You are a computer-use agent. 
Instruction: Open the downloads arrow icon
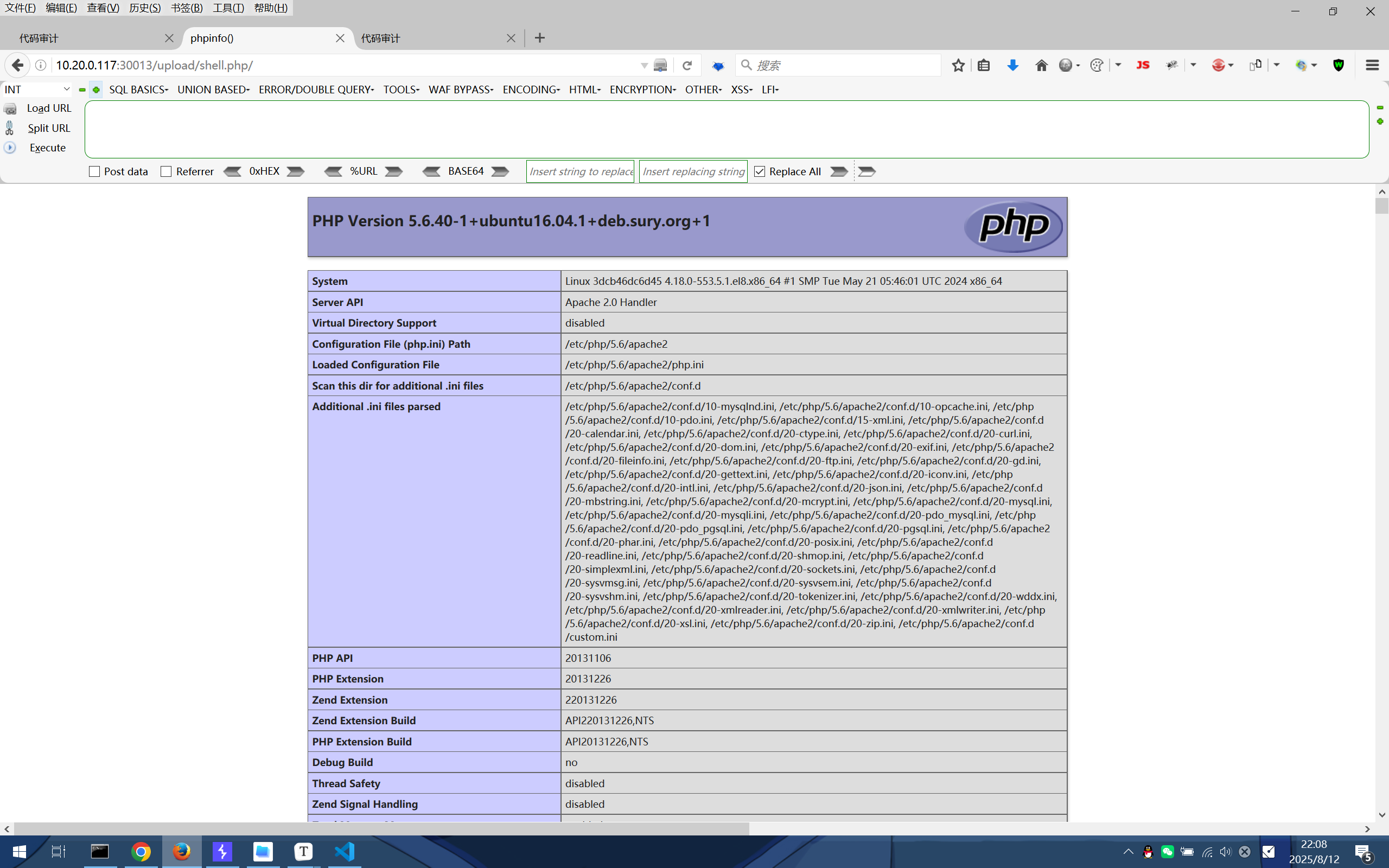pos(1012,66)
